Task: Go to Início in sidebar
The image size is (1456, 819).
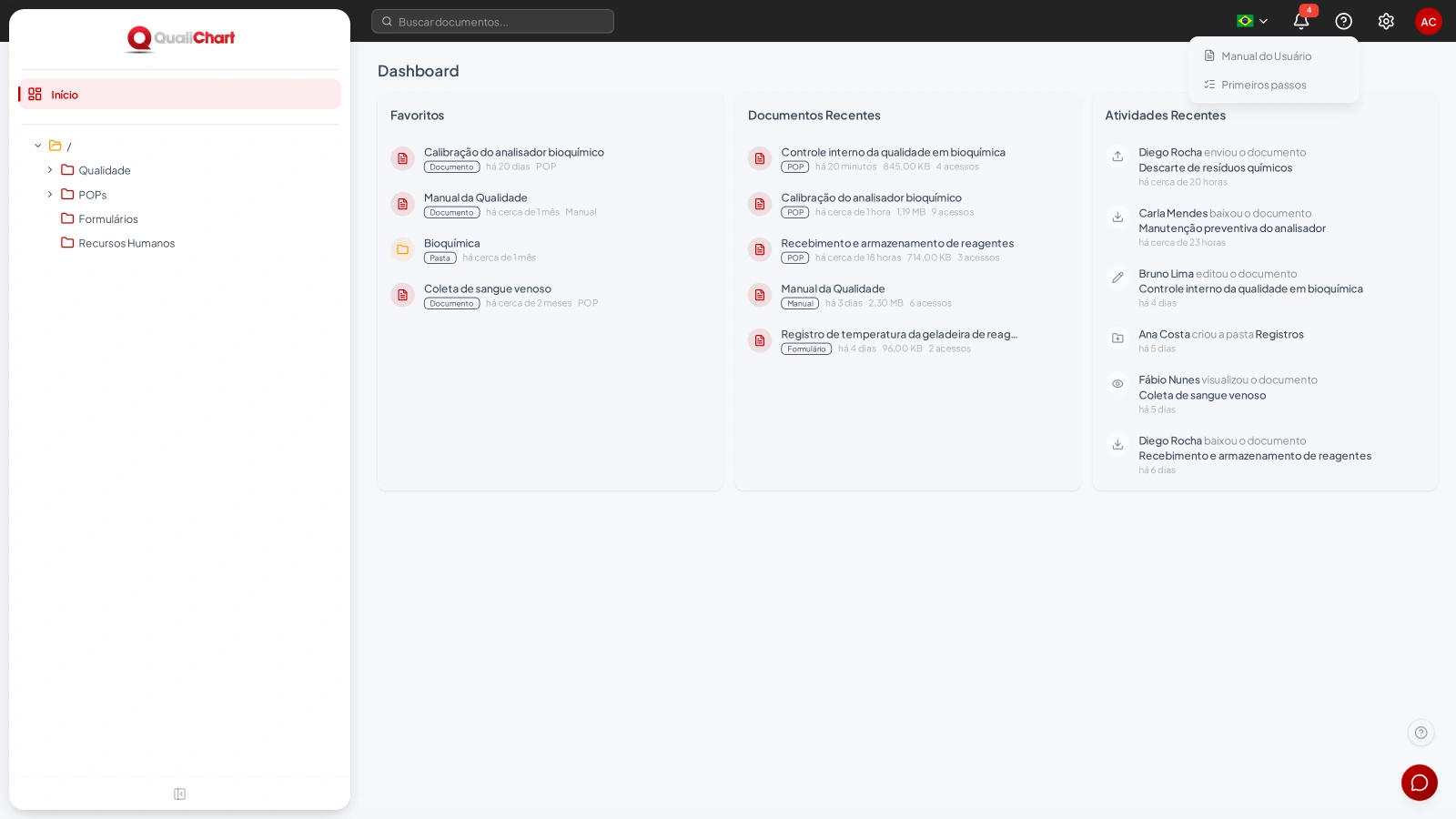Action: (x=179, y=95)
